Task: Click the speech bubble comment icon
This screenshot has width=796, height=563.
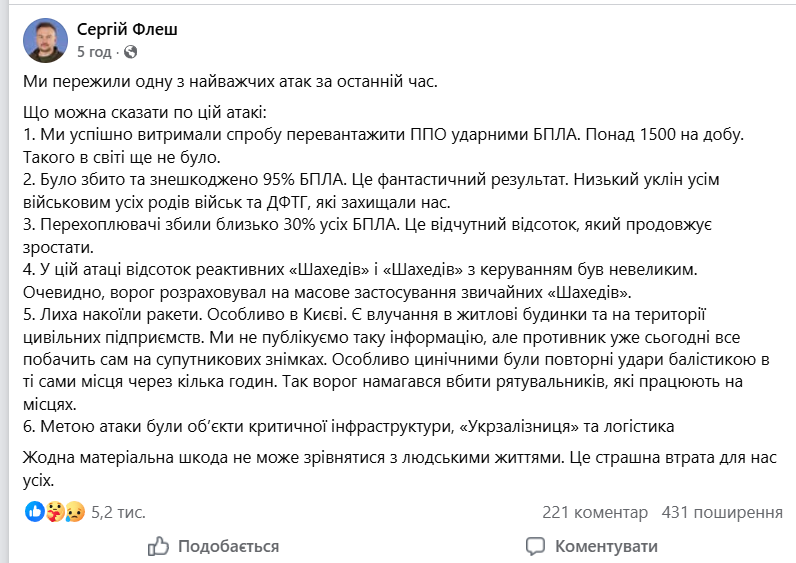Action: coord(535,546)
